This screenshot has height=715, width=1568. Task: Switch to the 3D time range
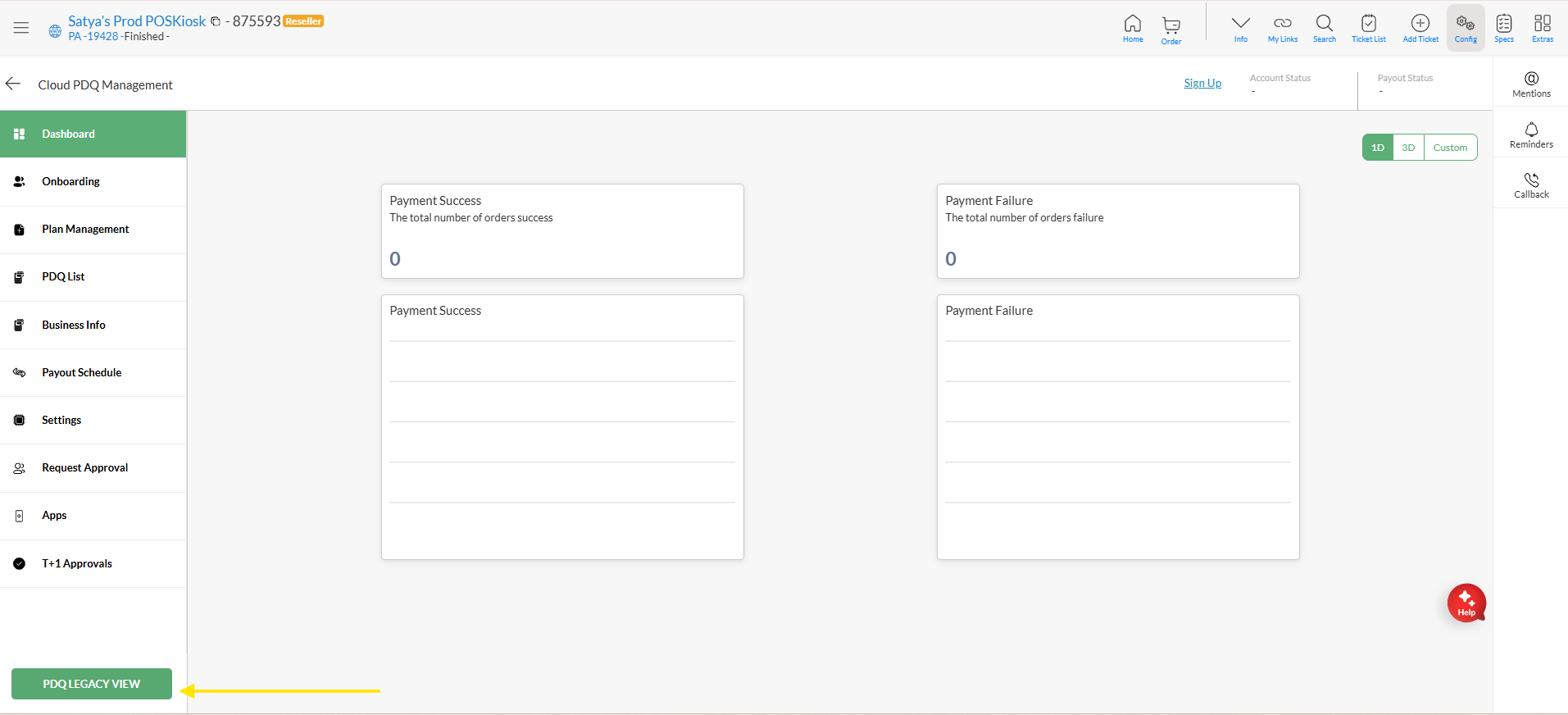pyautogui.click(x=1408, y=148)
